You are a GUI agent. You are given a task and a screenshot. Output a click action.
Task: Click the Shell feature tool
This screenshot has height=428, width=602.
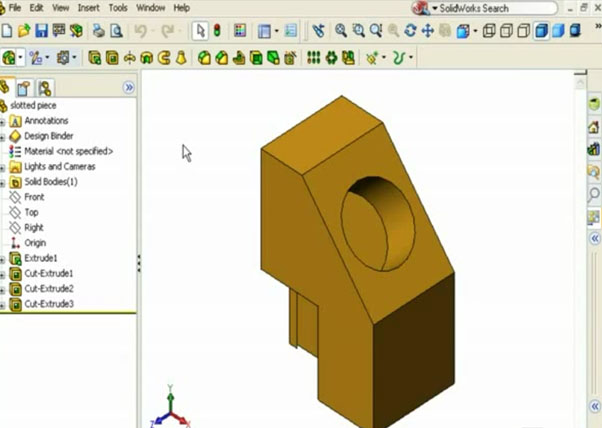point(256,58)
